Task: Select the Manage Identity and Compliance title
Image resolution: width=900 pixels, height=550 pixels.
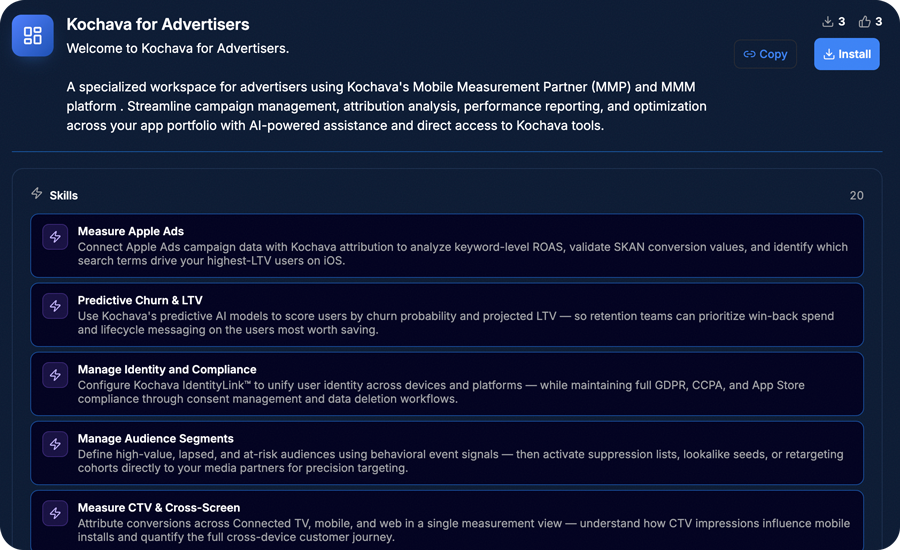Action: click(167, 370)
